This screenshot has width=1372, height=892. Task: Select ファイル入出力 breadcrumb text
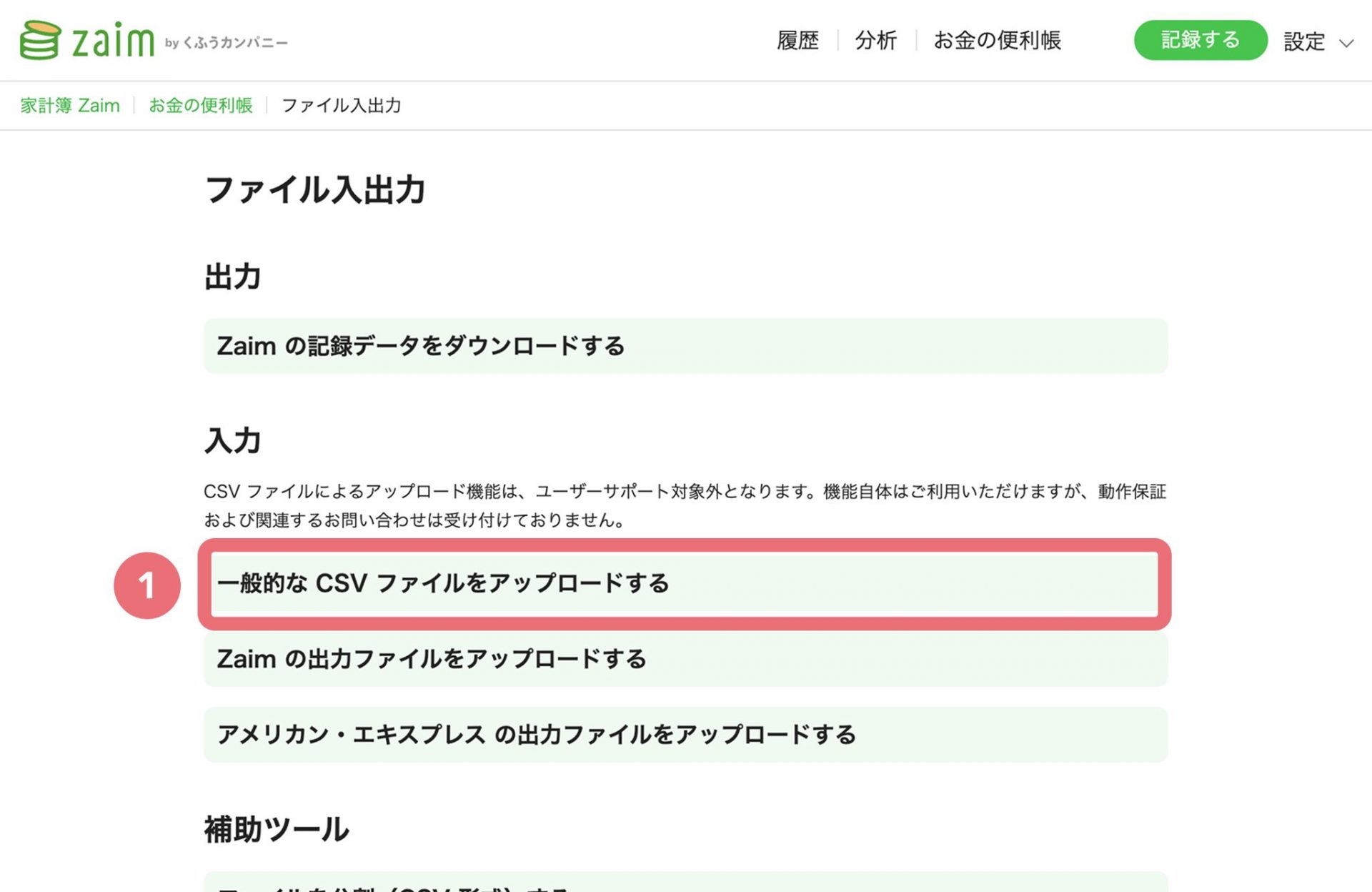342,106
